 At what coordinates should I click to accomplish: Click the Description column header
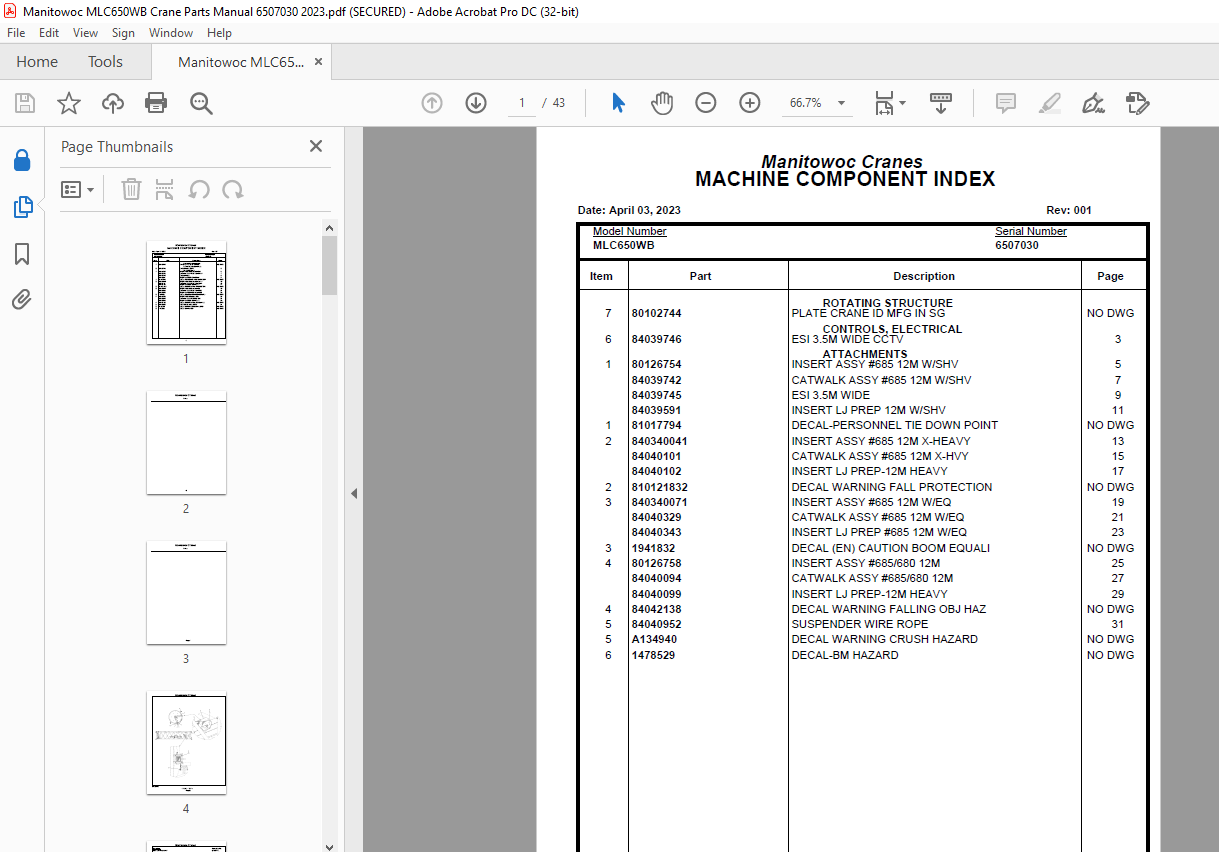(924, 276)
